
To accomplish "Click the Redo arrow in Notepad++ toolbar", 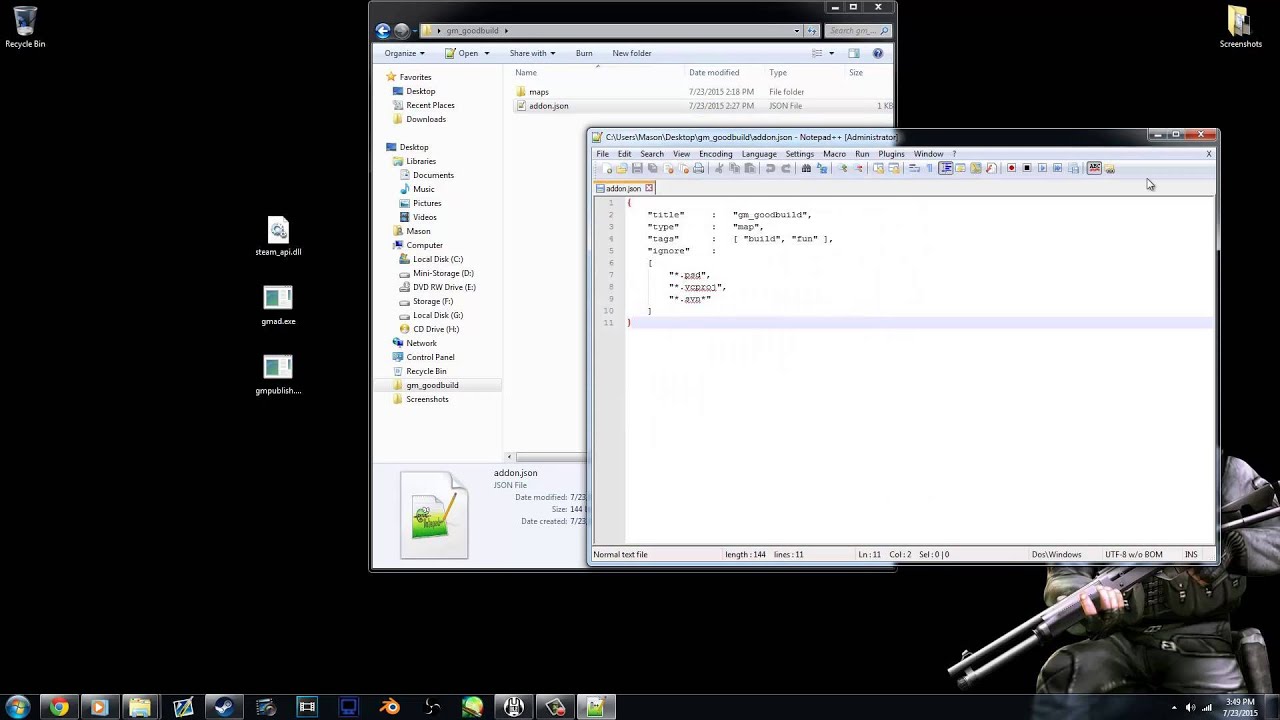I will click(786, 168).
